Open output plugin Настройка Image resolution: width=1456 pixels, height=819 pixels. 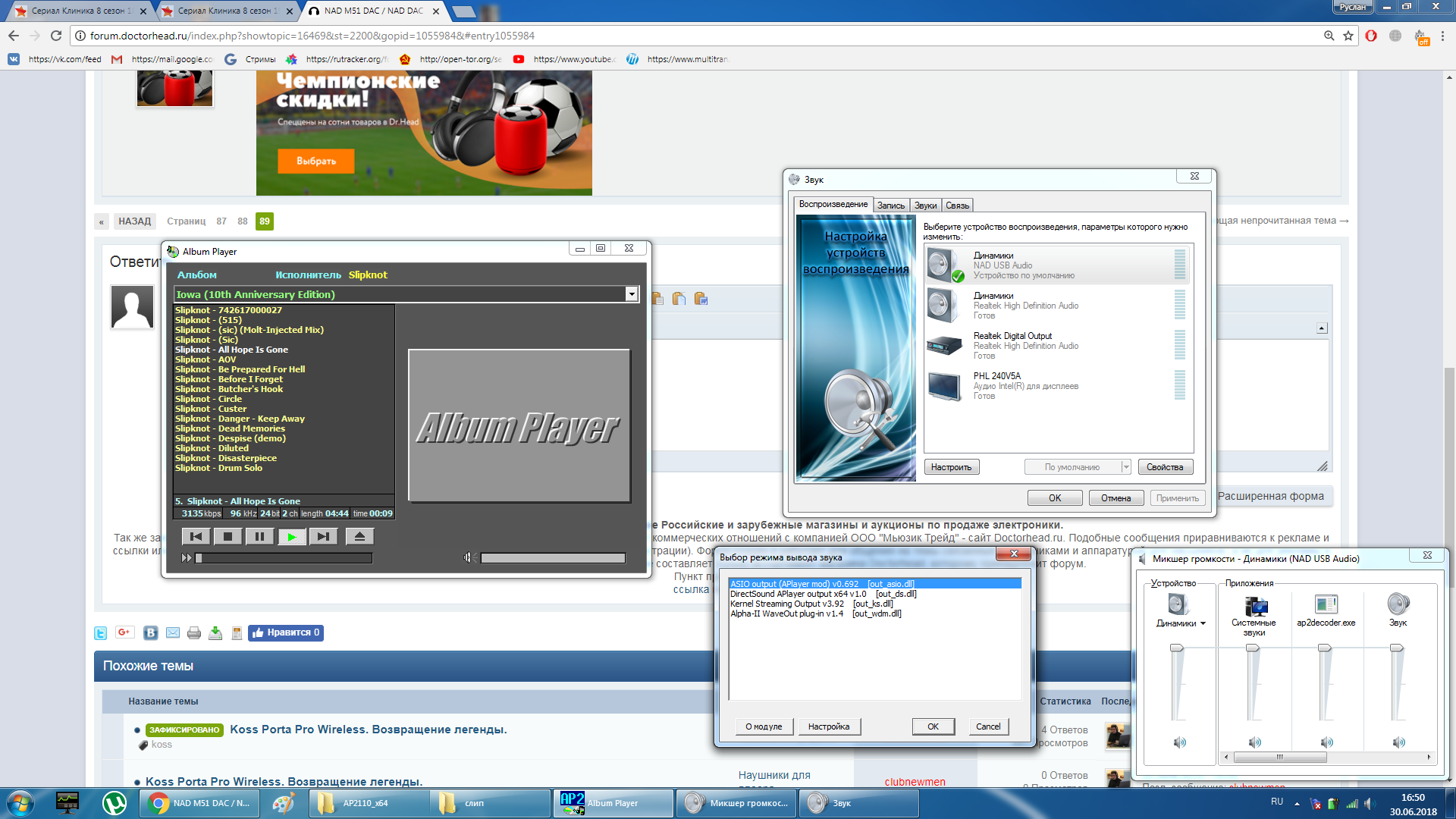click(x=829, y=726)
